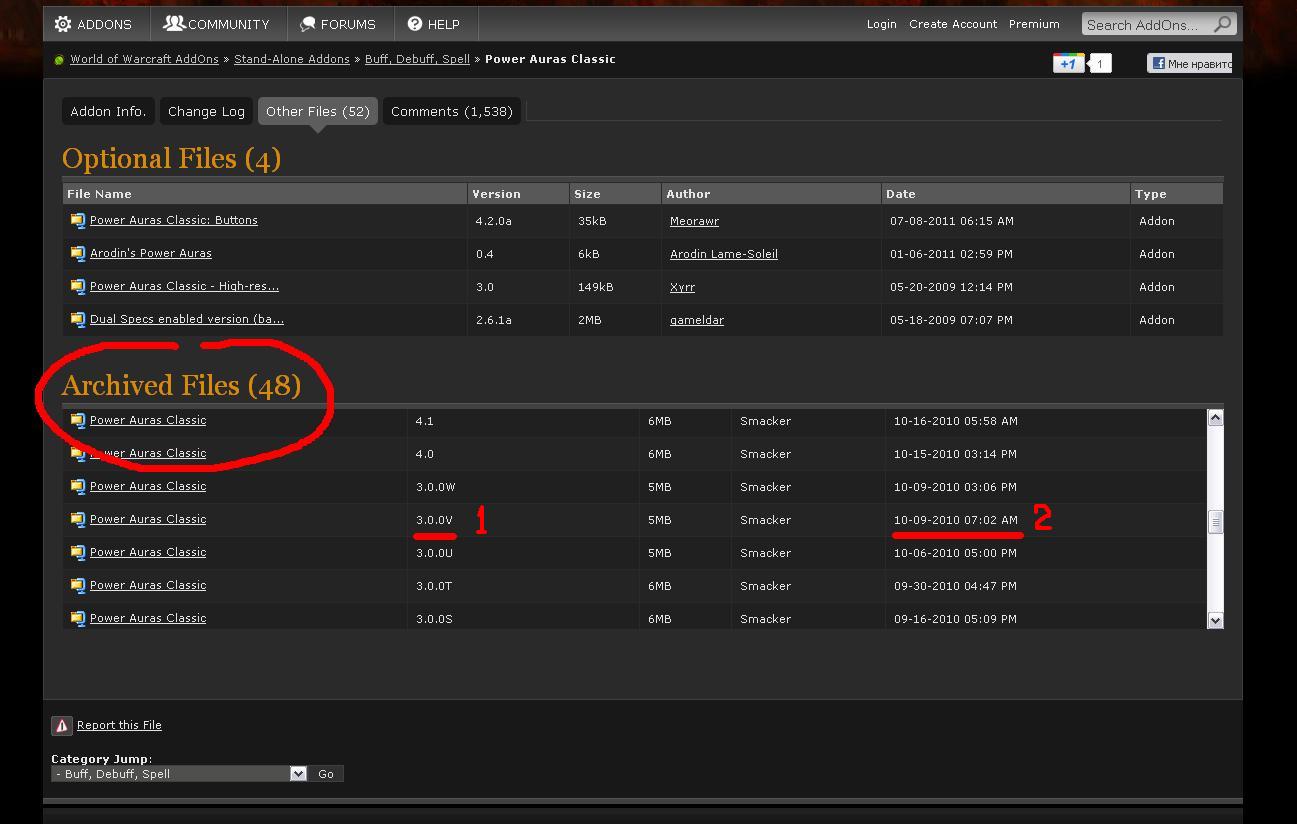Viewport: 1297px width, 824px height.
Task: Click Create Account link
Action: pyautogui.click(x=952, y=24)
